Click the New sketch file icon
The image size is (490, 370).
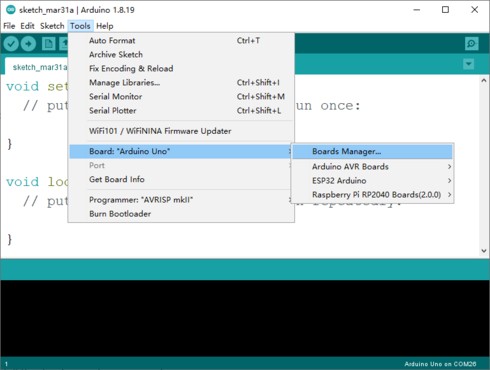point(48,44)
